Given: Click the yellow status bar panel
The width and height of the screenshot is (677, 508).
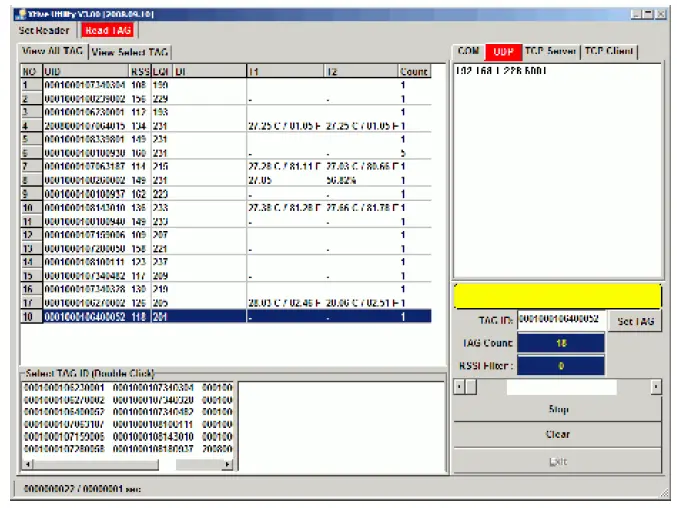Looking at the screenshot, I should (557, 296).
